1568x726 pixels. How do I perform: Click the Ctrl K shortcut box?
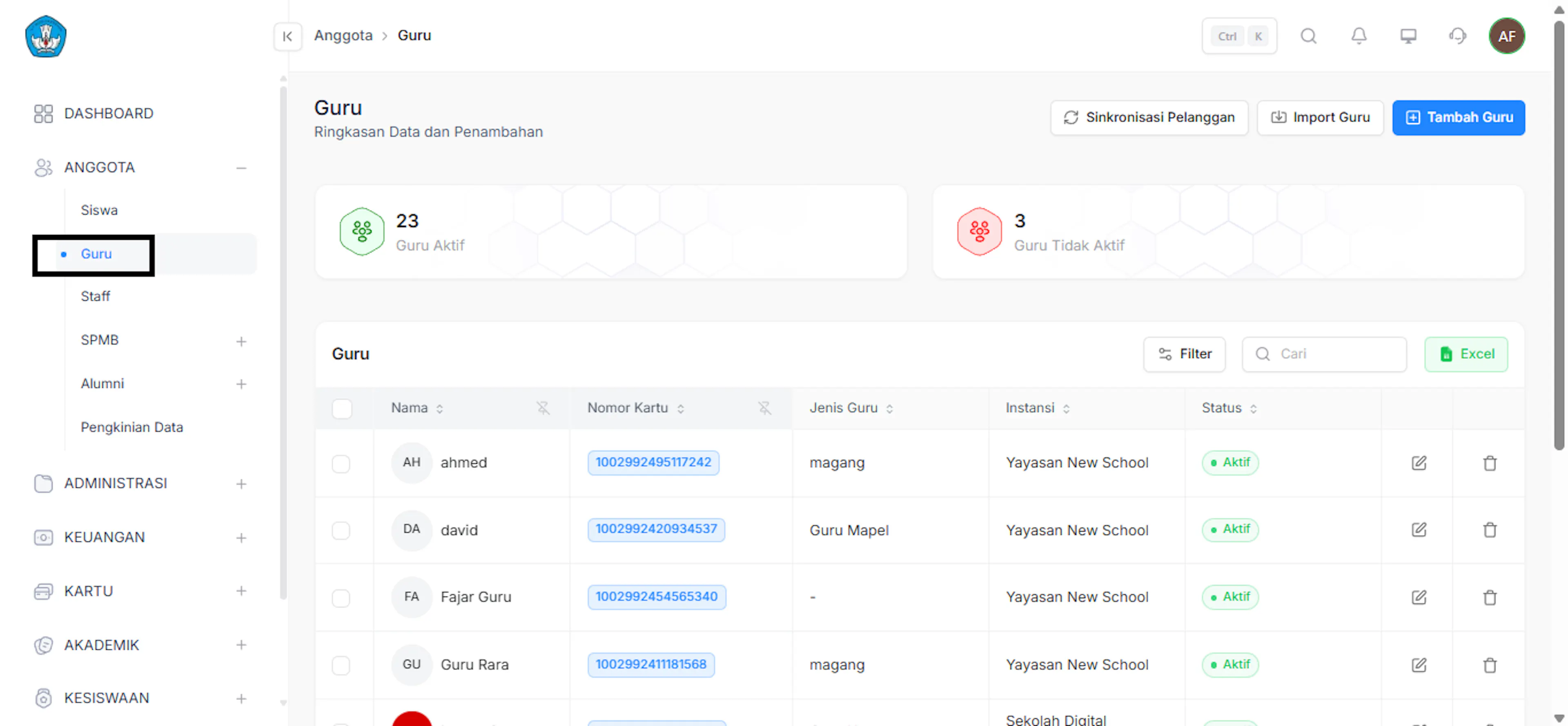(x=1239, y=36)
